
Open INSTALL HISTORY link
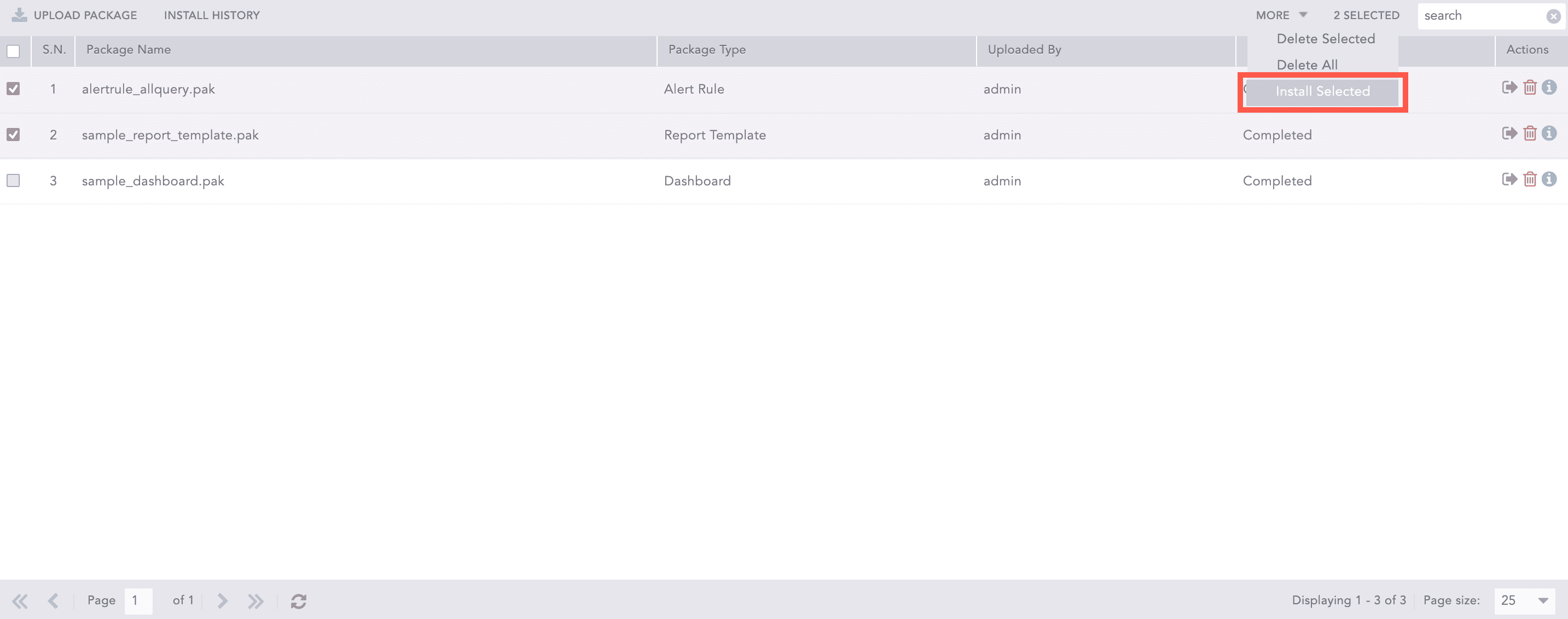point(211,15)
